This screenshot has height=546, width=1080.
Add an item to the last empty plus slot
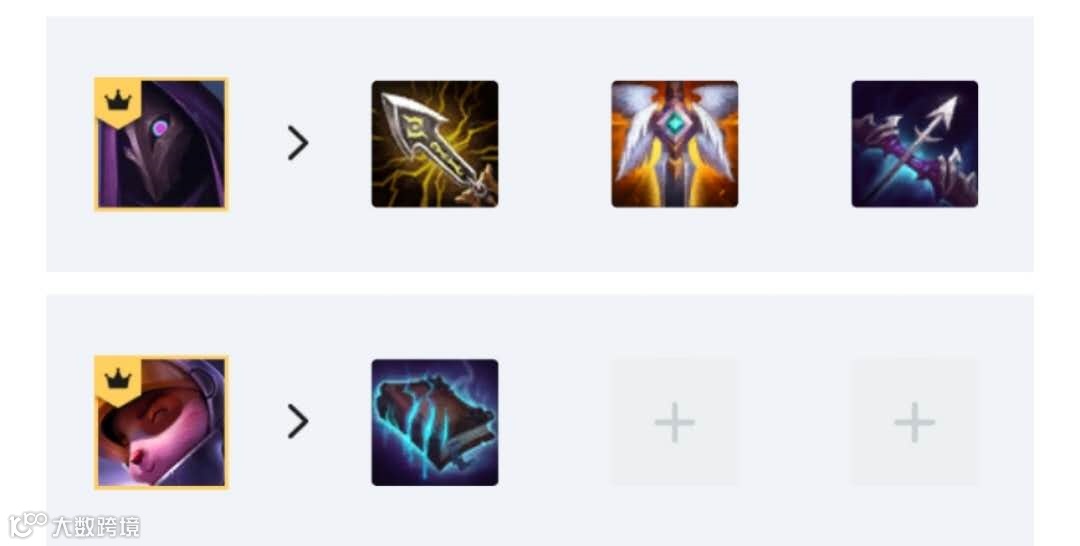click(915, 422)
